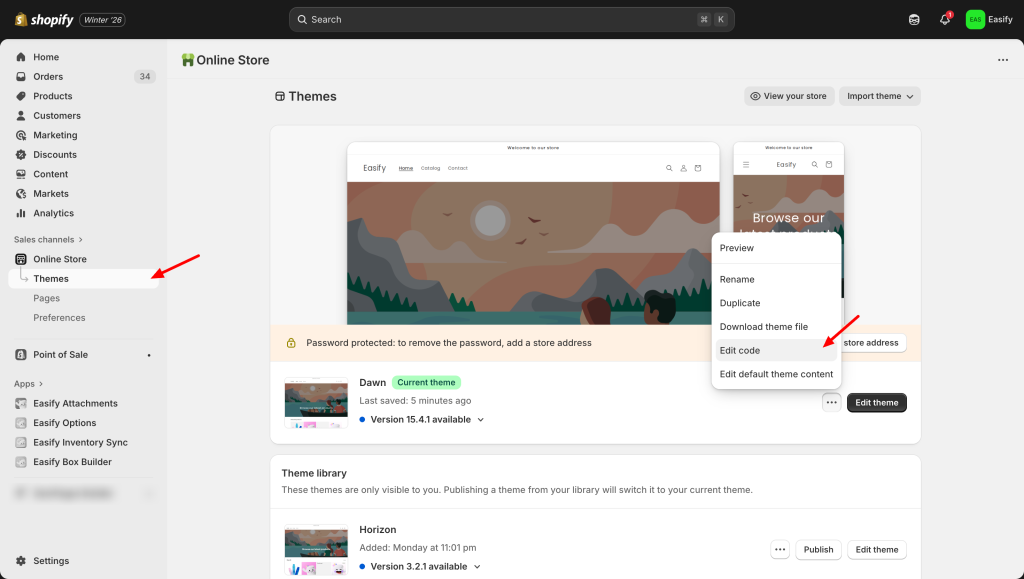
Task: Open the page three-dot menu at top right
Action: click(x=1002, y=60)
